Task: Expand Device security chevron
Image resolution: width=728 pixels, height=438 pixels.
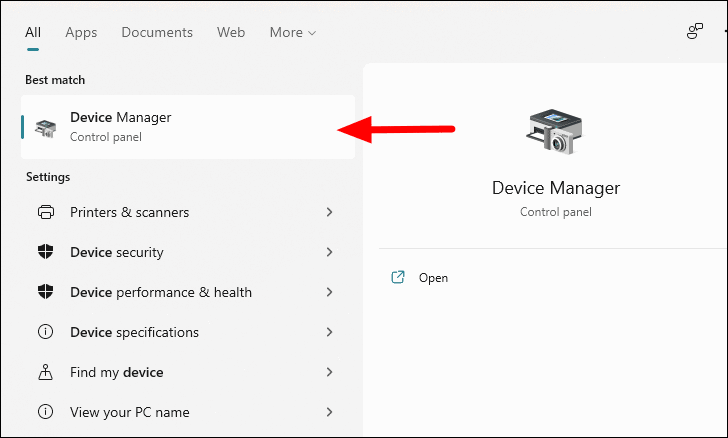Action: (329, 252)
